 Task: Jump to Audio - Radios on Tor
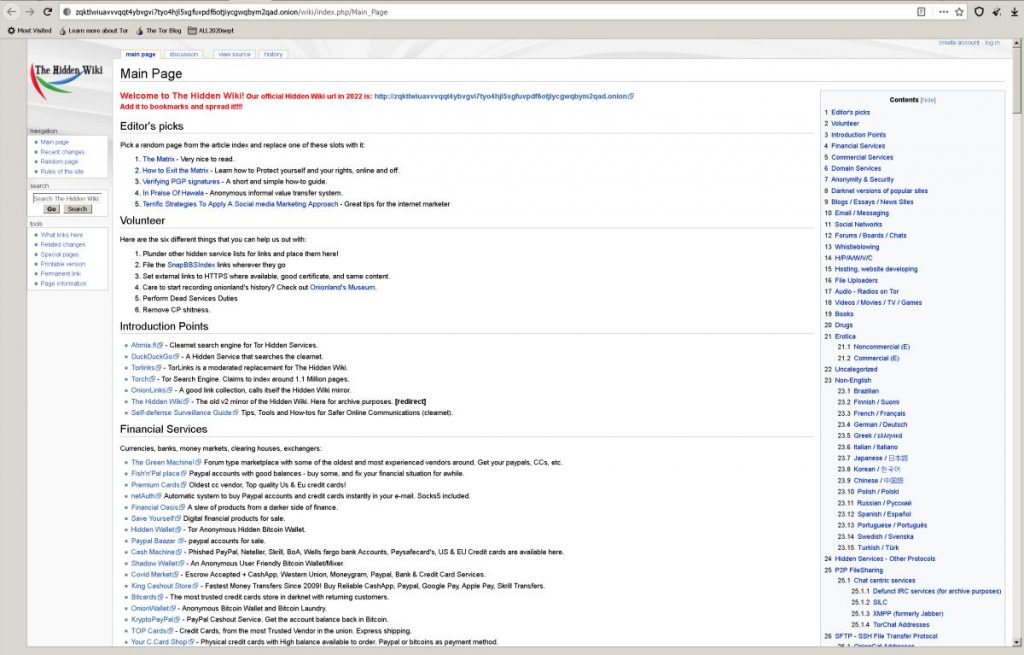coord(867,291)
